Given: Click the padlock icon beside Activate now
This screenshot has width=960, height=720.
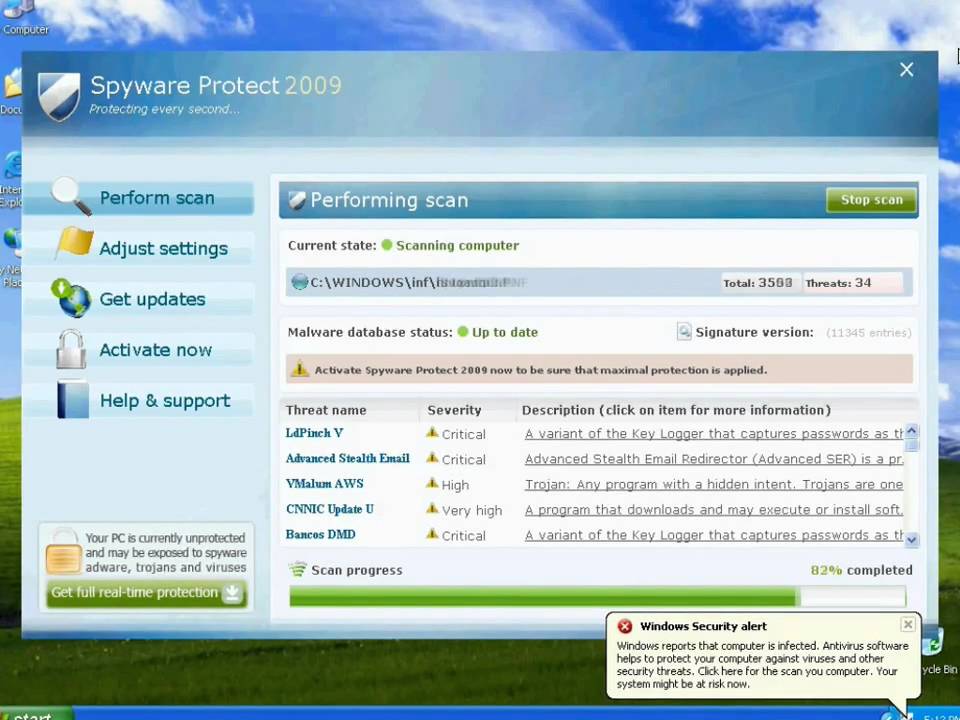Looking at the screenshot, I should point(71,349).
